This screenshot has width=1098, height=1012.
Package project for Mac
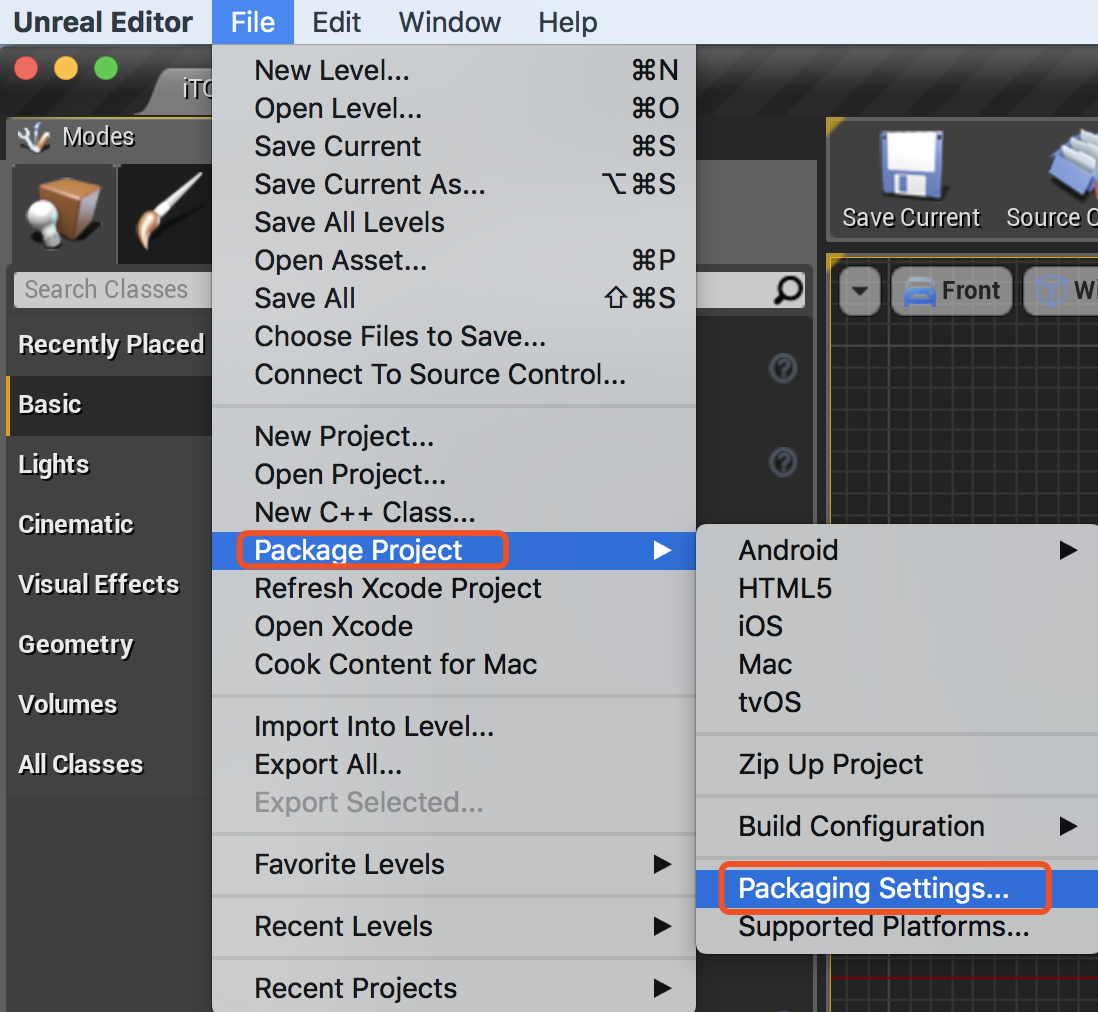point(897,665)
